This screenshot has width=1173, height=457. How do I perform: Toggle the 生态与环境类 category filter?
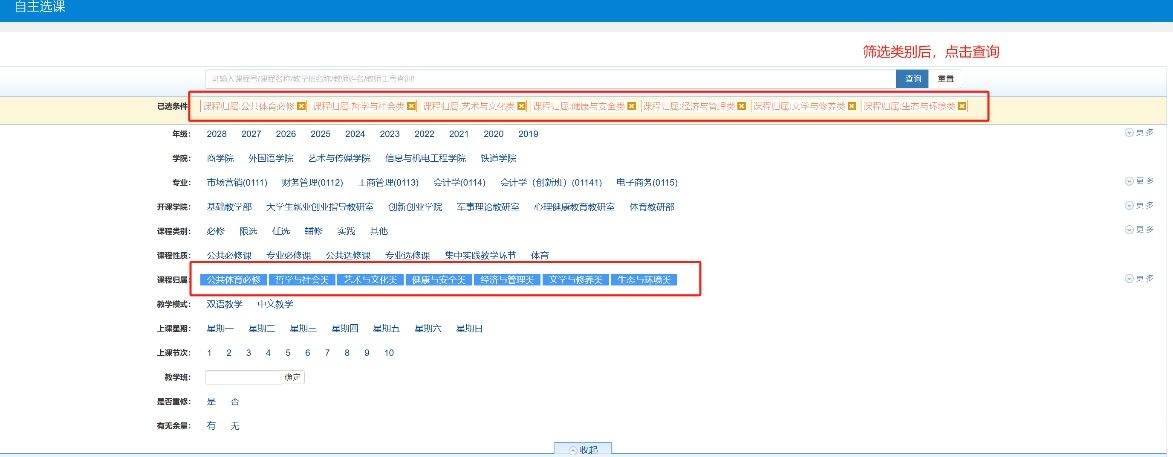coord(645,280)
